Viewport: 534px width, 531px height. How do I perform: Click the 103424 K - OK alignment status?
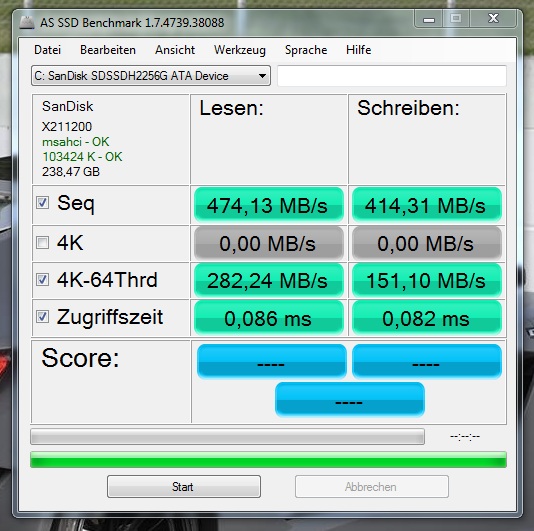pos(82,157)
